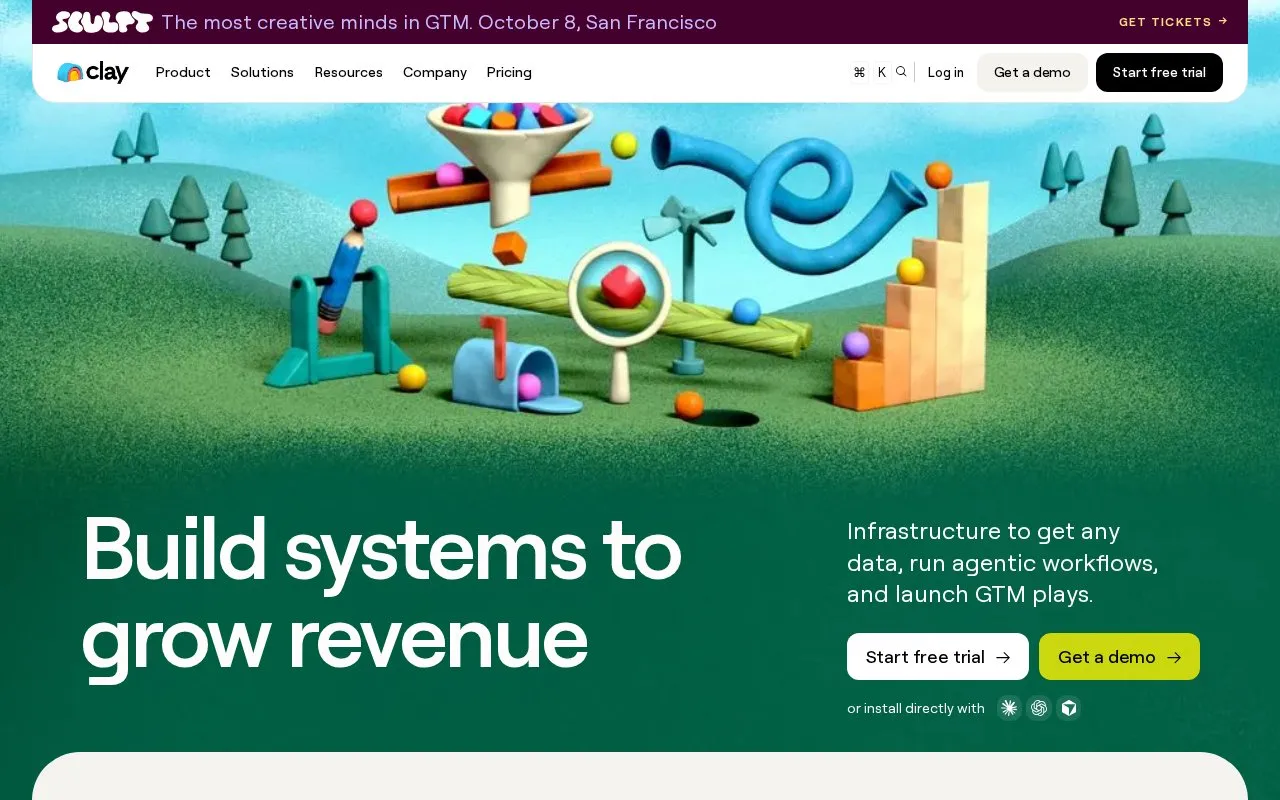
Task: Click the white Start free trial button
Action: (938, 657)
